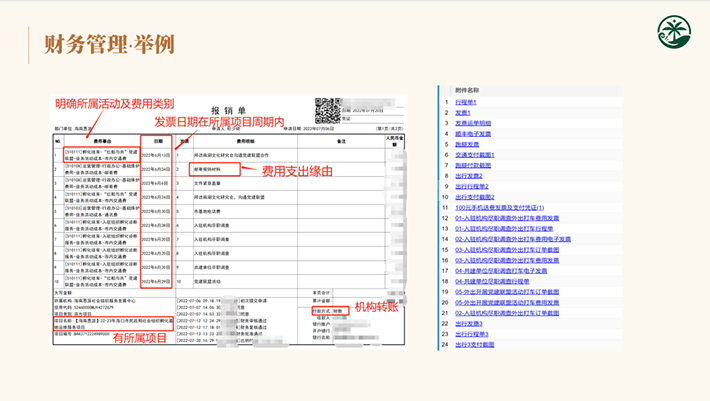Open attachment link 出行行程单3
This screenshot has width=710, height=401.
pyautogui.click(x=472, y=334)
